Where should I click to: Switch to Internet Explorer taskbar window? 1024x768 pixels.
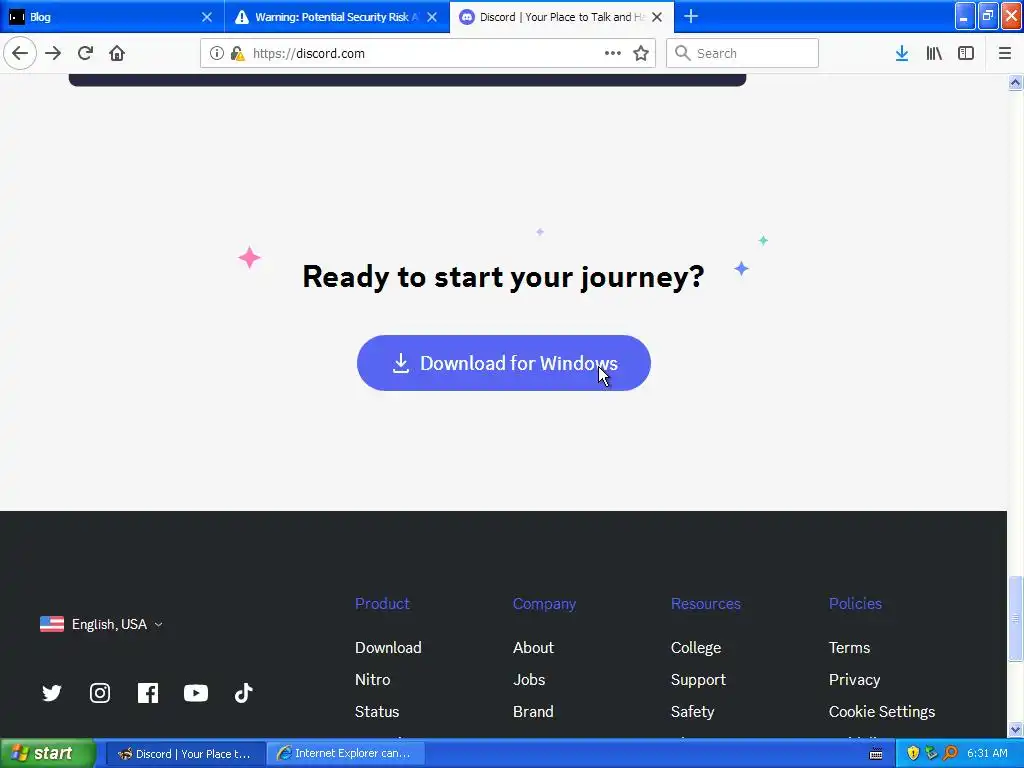(x=345, y=754)
